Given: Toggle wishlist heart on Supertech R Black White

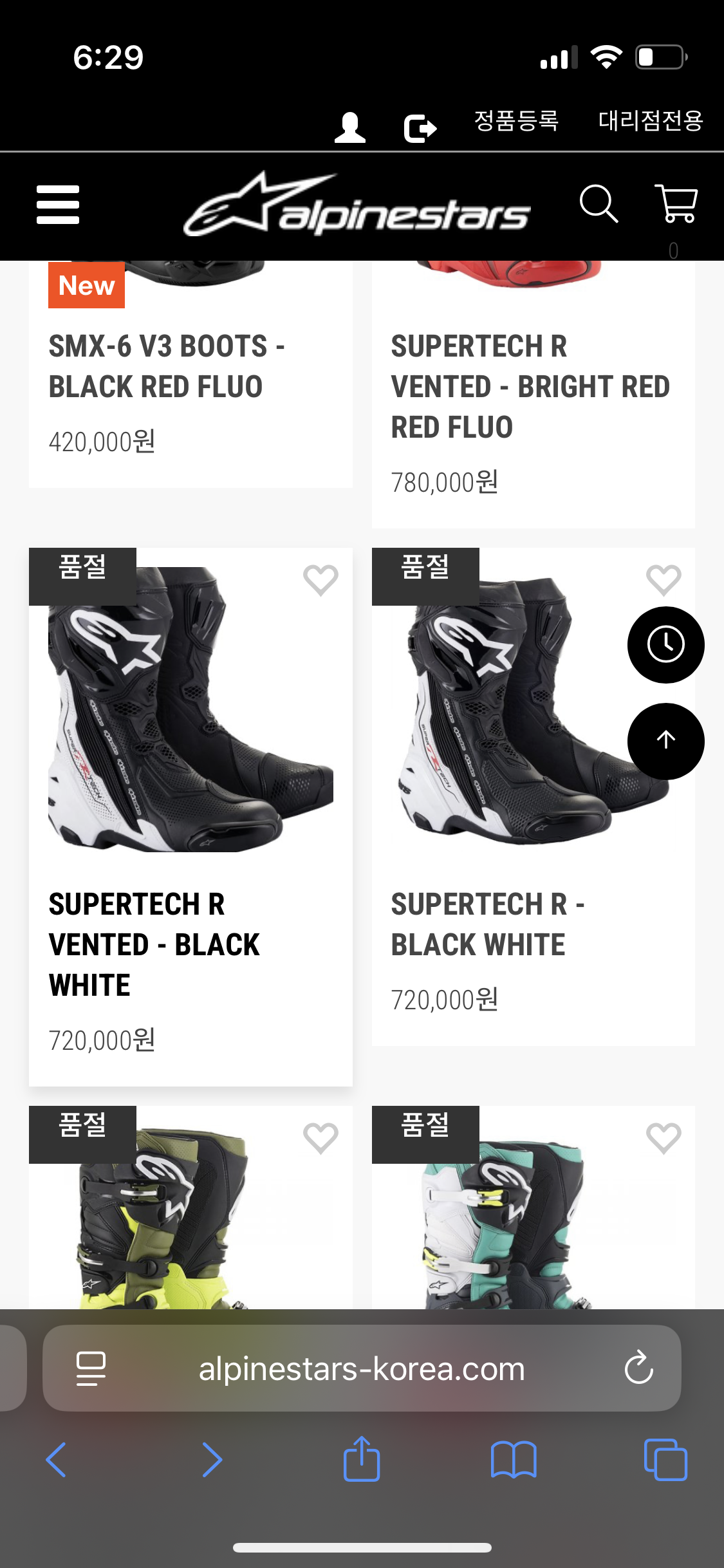Looking at the screenshot, I should 664,580.
